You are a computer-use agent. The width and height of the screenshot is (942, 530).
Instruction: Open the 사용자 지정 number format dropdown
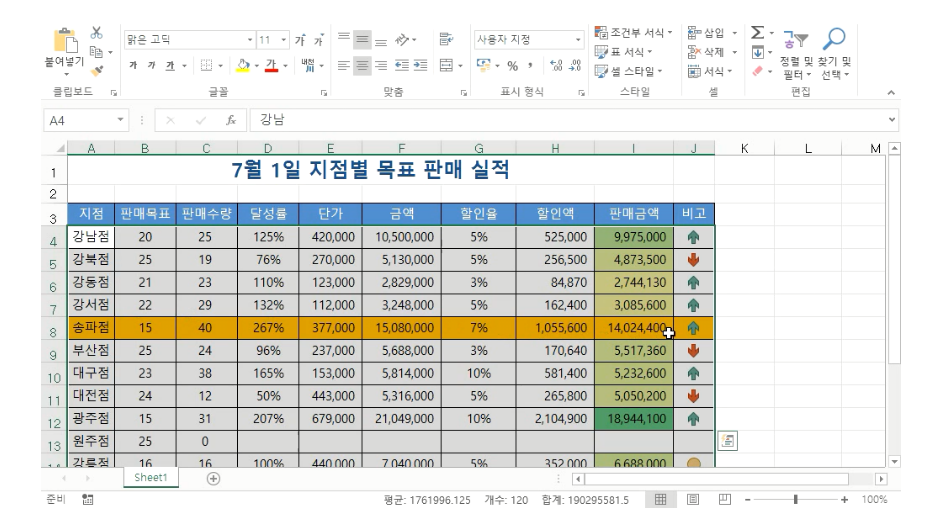pyautogui.click(x=578, y=40)
